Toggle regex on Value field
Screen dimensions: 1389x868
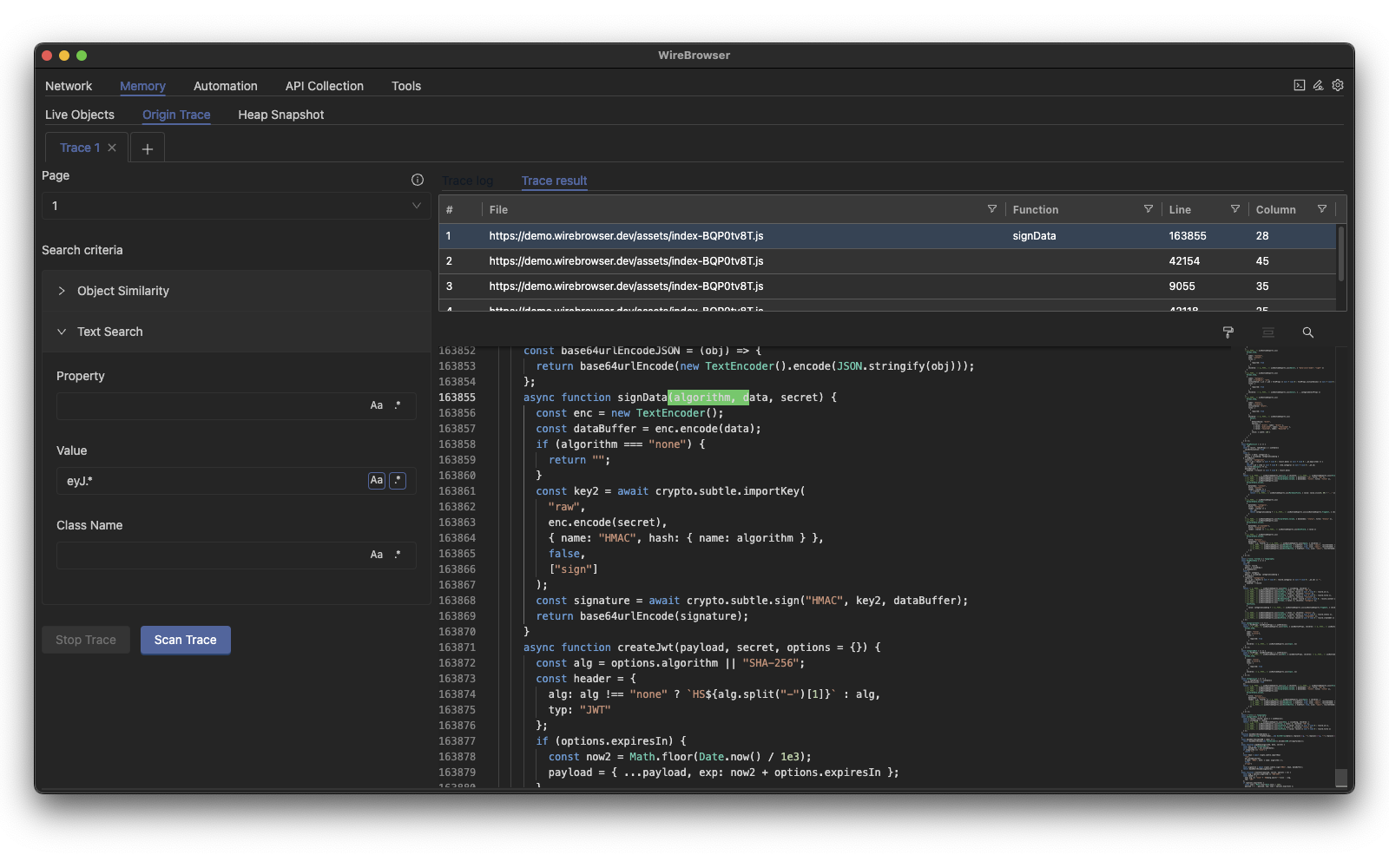coord(398,481)
